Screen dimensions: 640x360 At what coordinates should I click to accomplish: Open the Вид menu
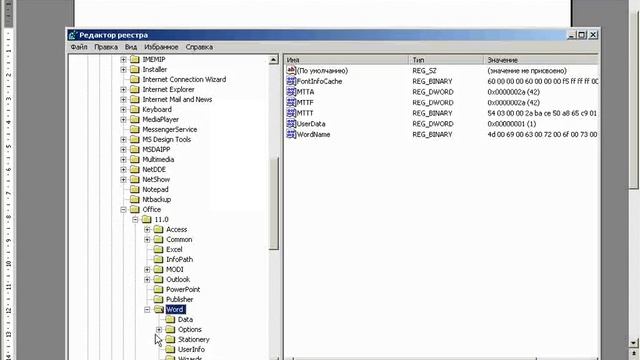coord(131,47)
